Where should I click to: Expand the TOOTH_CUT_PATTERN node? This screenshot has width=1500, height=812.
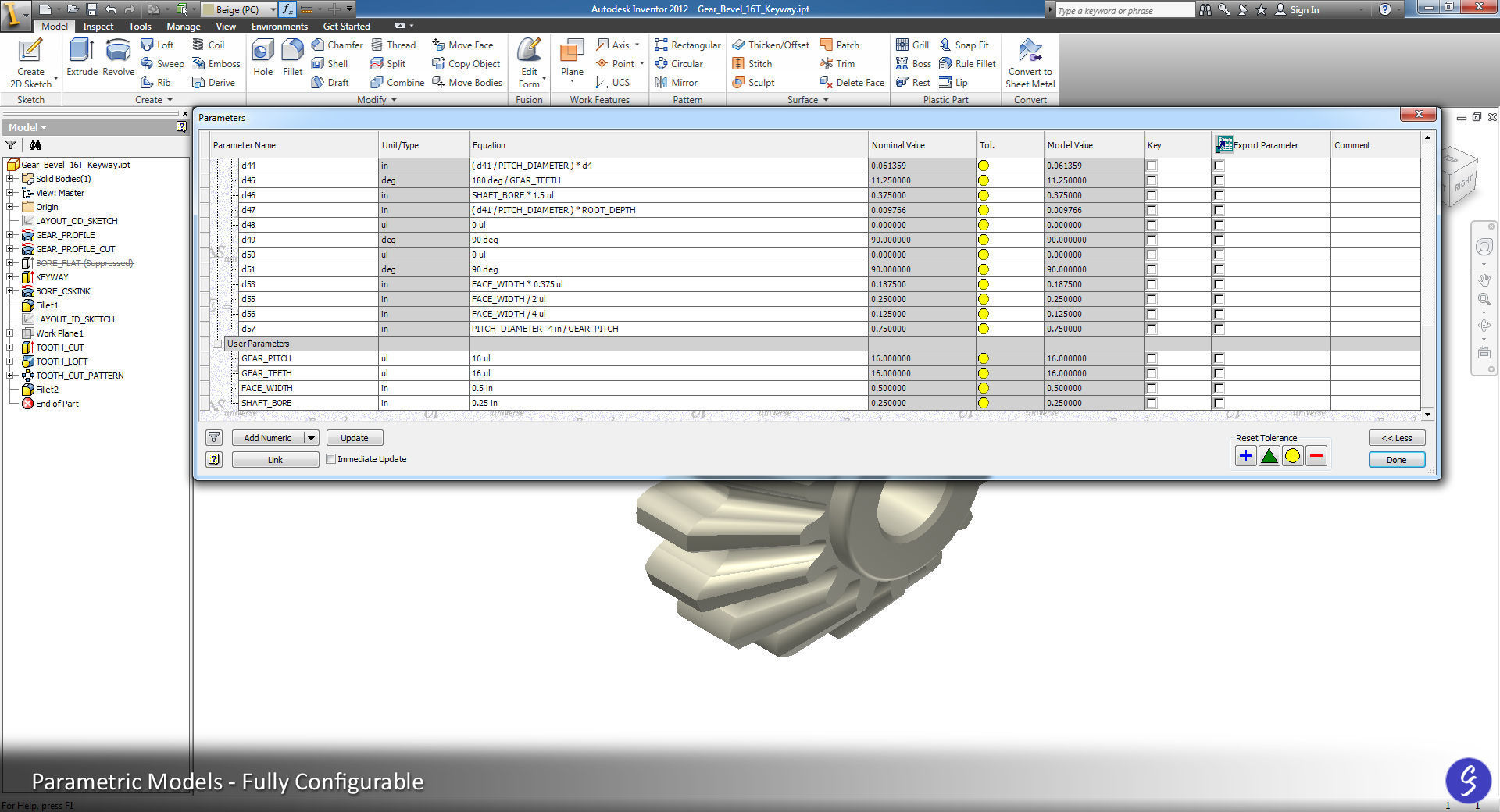point(10,376)
